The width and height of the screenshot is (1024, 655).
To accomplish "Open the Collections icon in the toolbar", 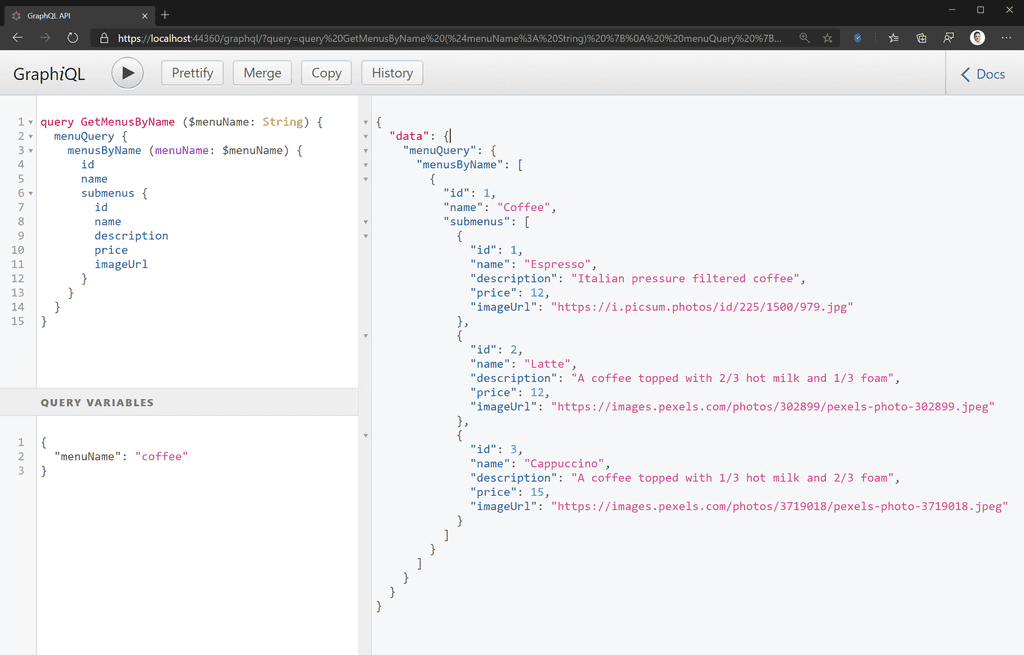I will pyautogui.click(x=921, y=37).
